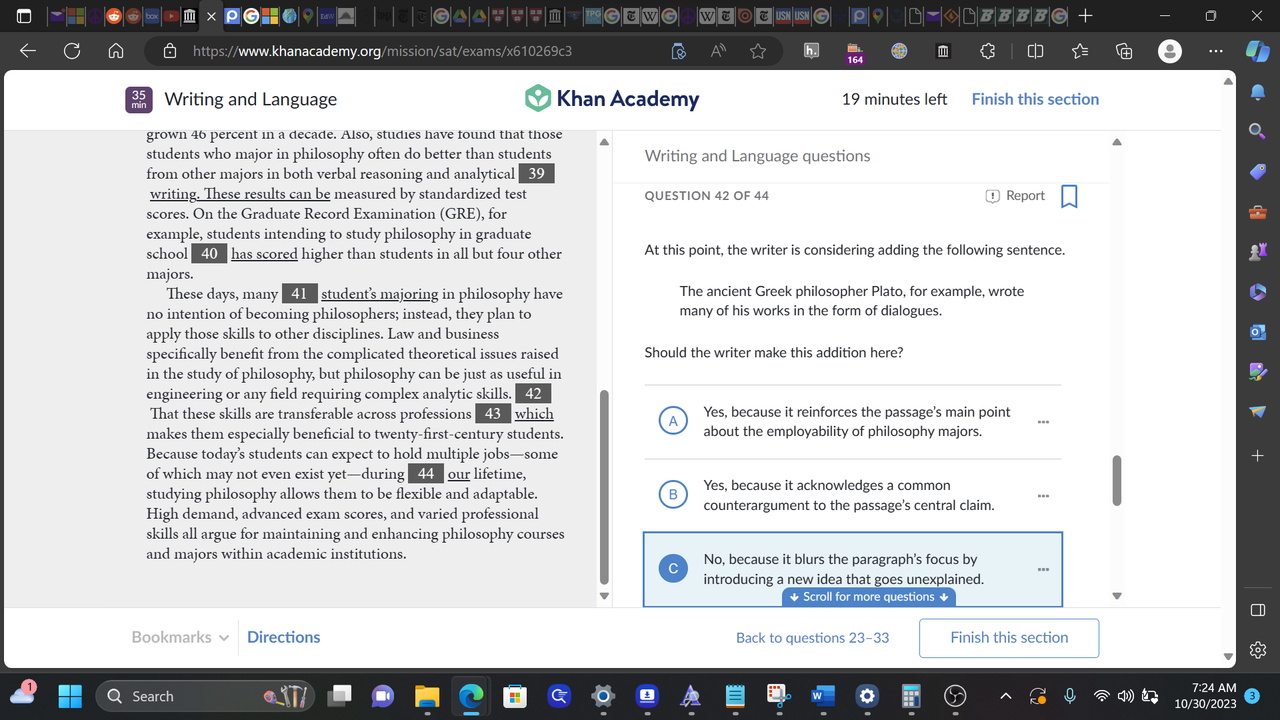Bookmark question 42 with the ribbon icon
1280x720 pixels.
1068,196
